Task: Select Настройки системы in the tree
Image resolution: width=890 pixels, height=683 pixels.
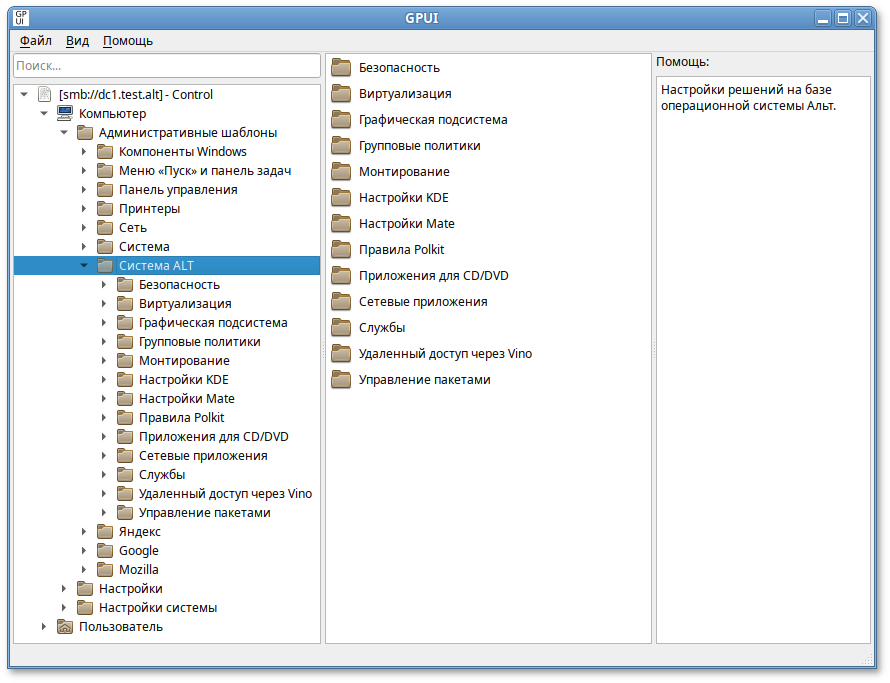Action: point(157,608)
